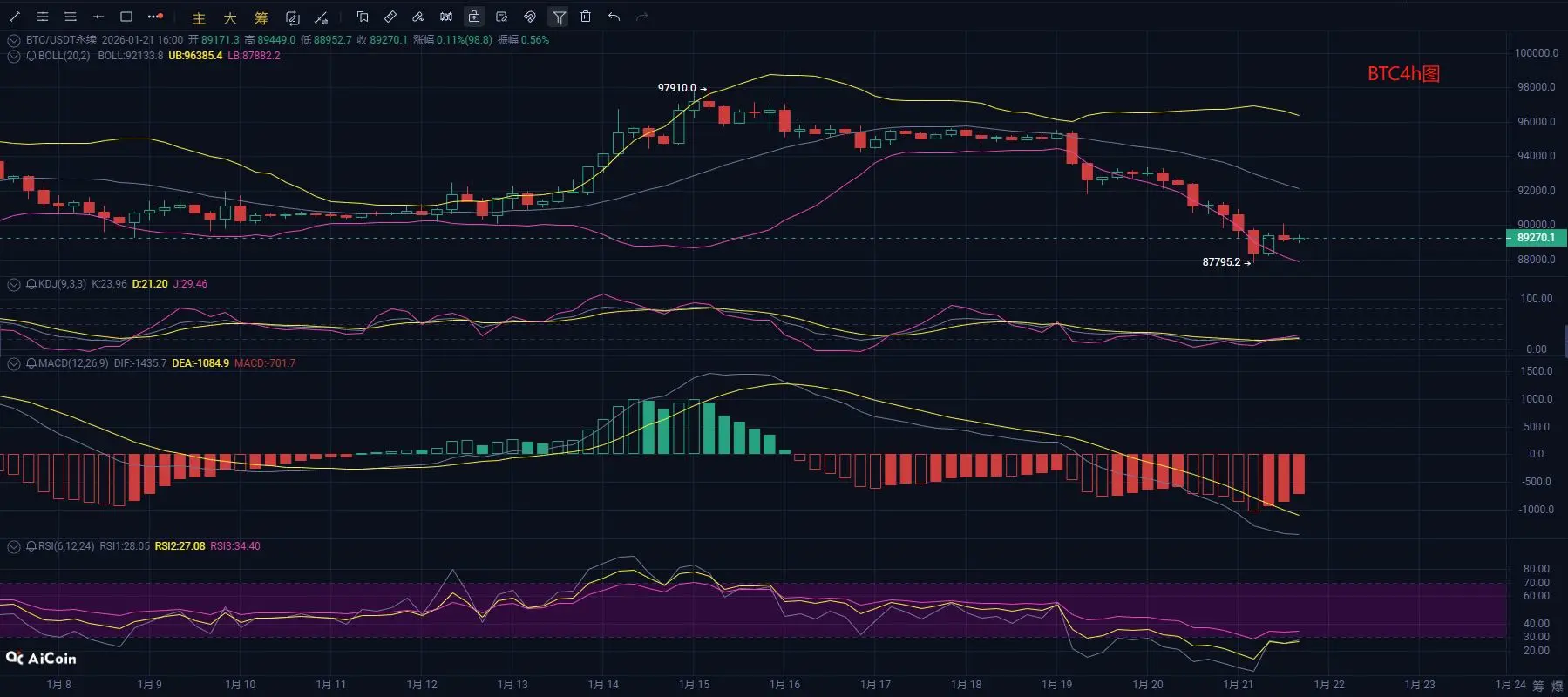Viewport: 1568px width, 697px height.
Task: Select the measure line with cursor tool
Action: pos(322,17)
